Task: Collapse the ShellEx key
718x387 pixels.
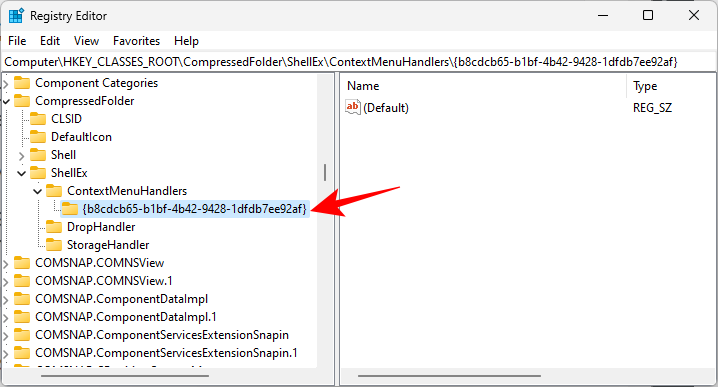Action: (x=22, y=174)
